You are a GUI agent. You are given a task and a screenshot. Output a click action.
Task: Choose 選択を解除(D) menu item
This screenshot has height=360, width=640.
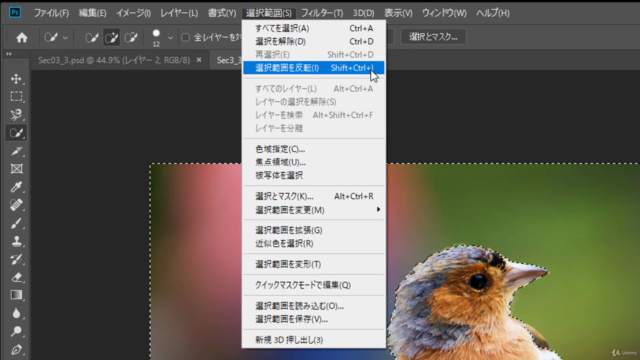tap(313, 41)
